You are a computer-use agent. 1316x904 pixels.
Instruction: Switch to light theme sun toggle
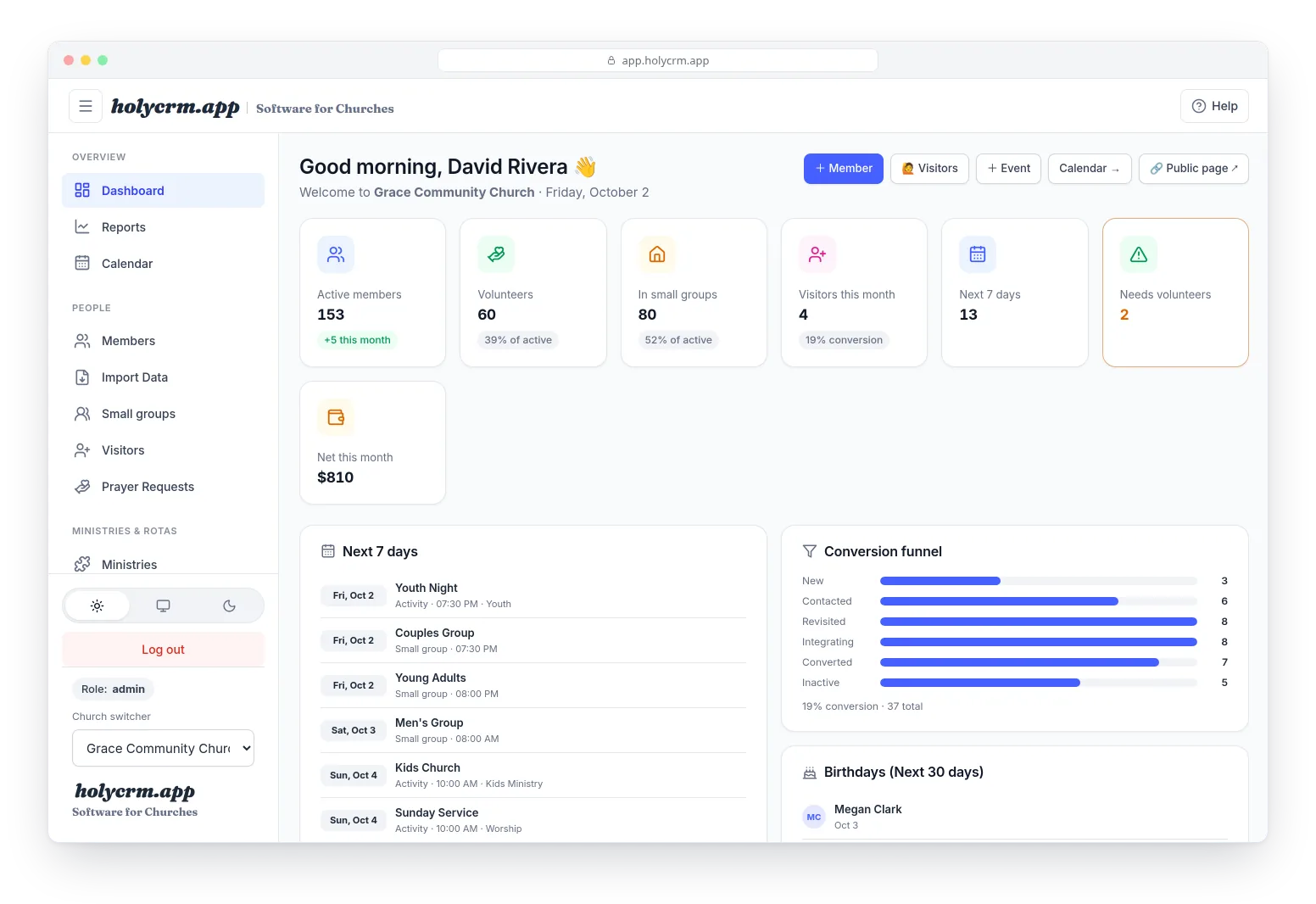98,605
